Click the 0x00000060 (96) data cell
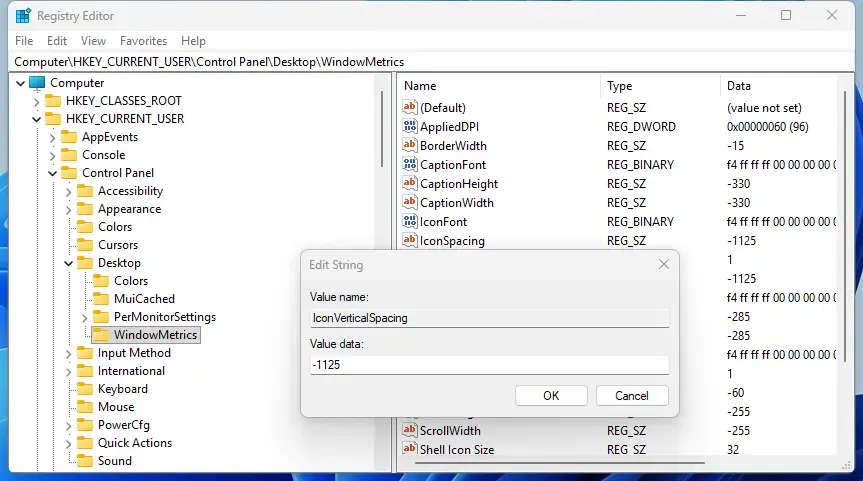Screen dimensions: 863x481 point(767,127)
